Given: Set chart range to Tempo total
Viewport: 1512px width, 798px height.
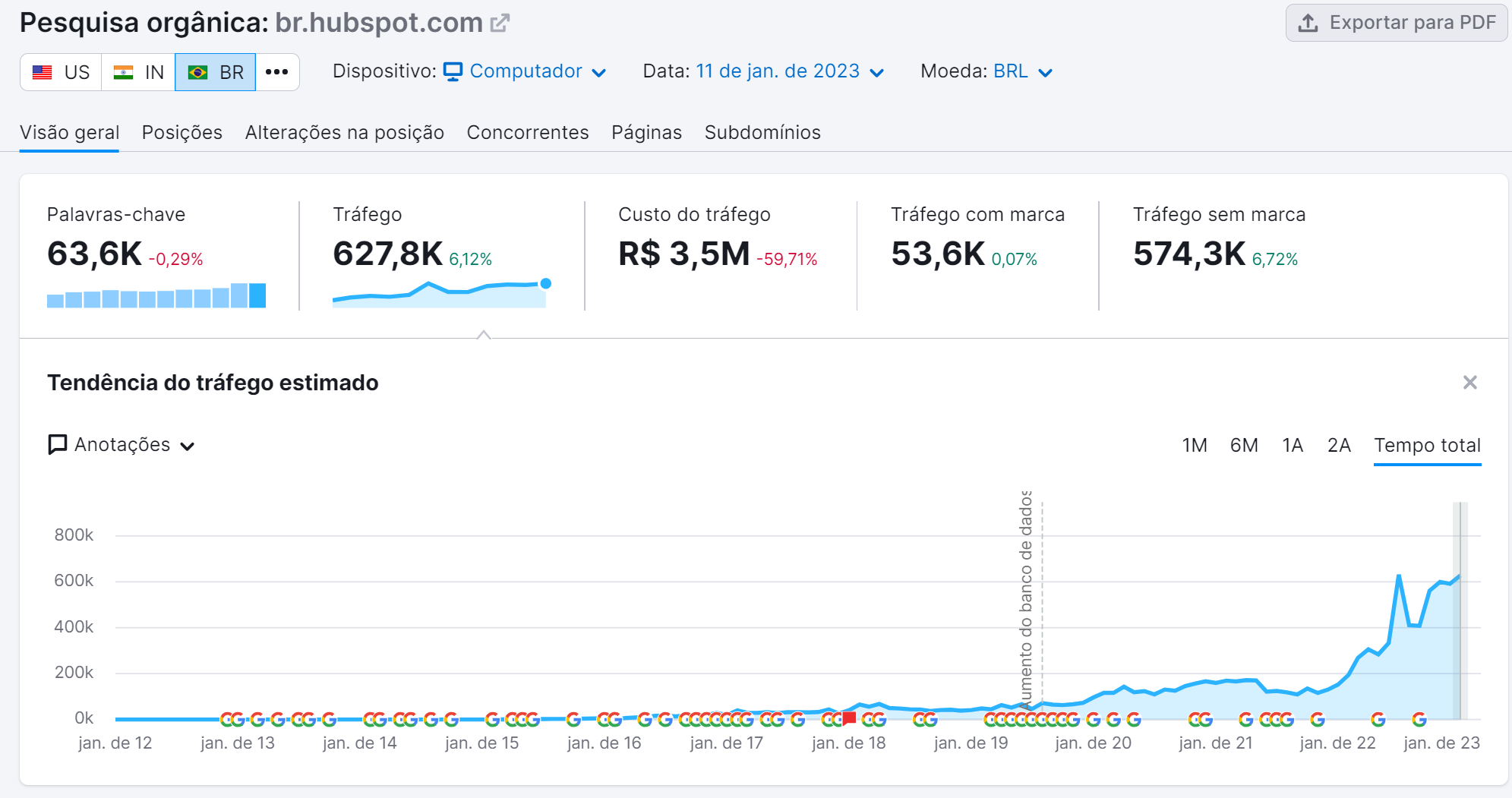Looking at the screenshot, I should pyautogui.click(x=1427, y=446).
